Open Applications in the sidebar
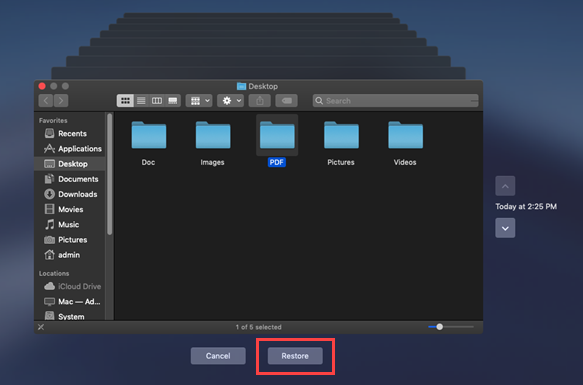This screenshot has height=385, width=583. coord(70,149)
